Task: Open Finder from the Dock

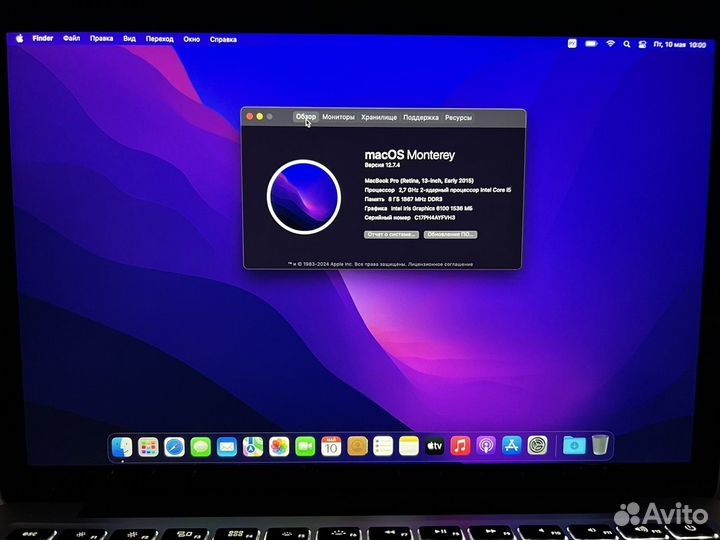Action: click(x=122, y=446)
